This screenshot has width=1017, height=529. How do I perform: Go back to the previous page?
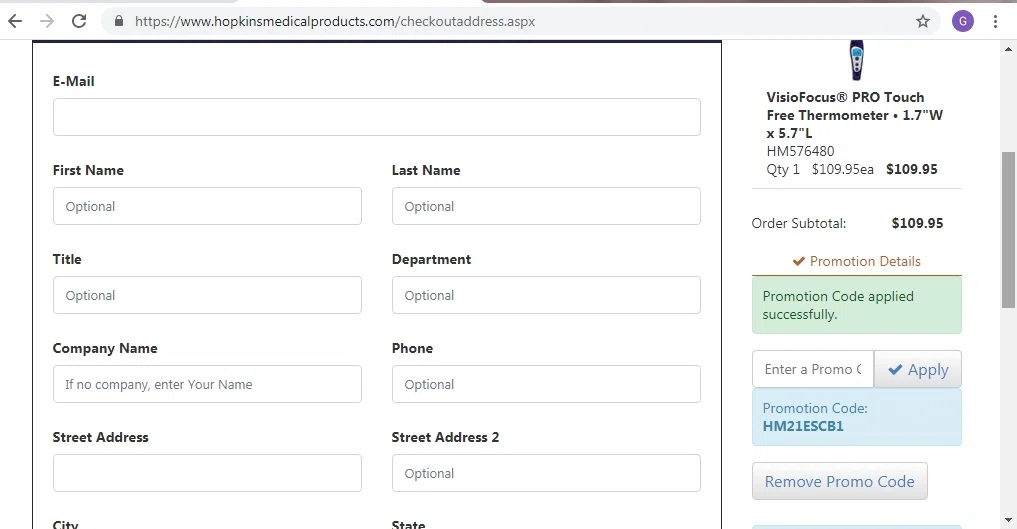click(15, 21)
